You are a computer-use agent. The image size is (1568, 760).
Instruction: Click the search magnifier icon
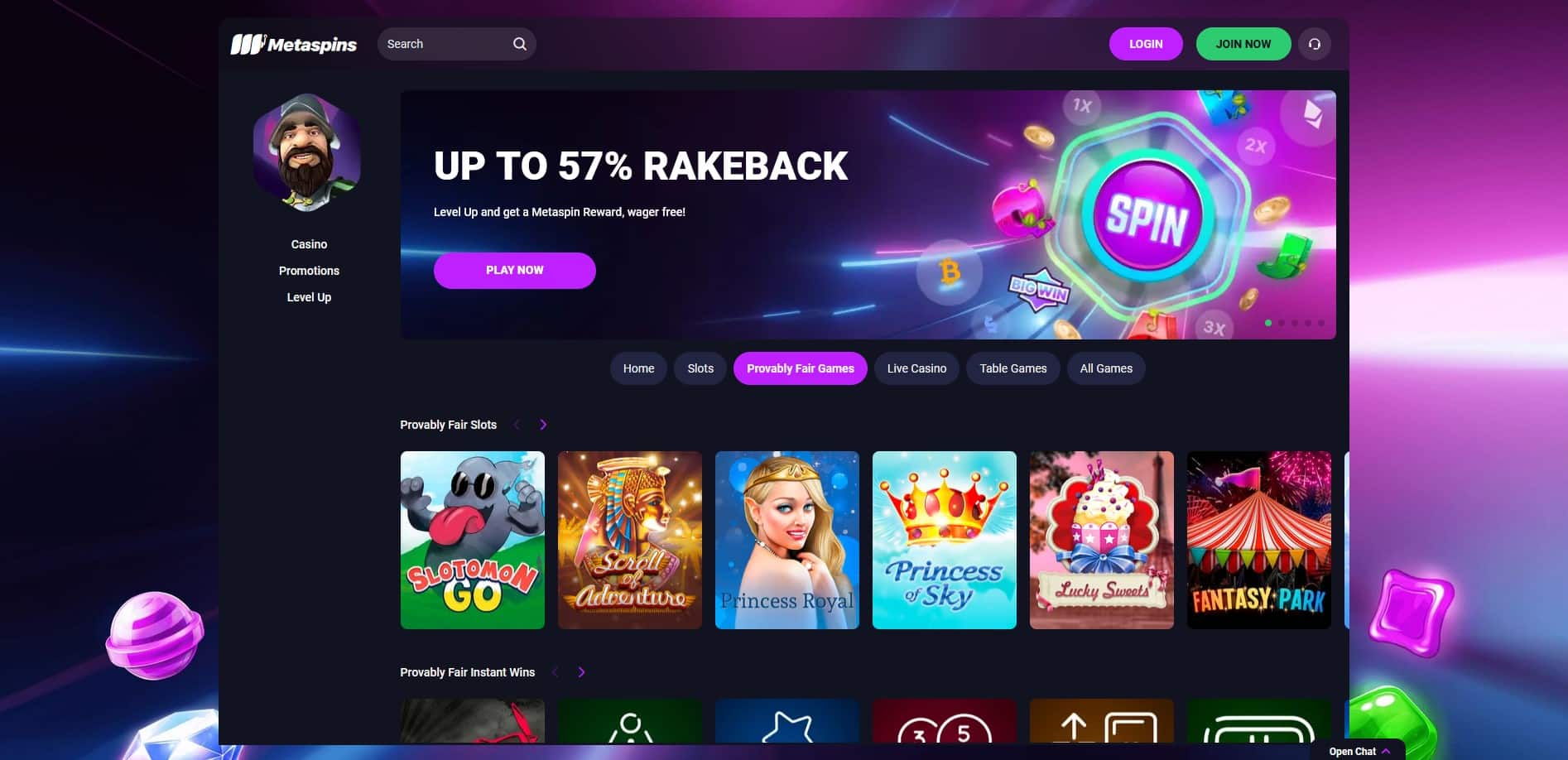(519, 44)
